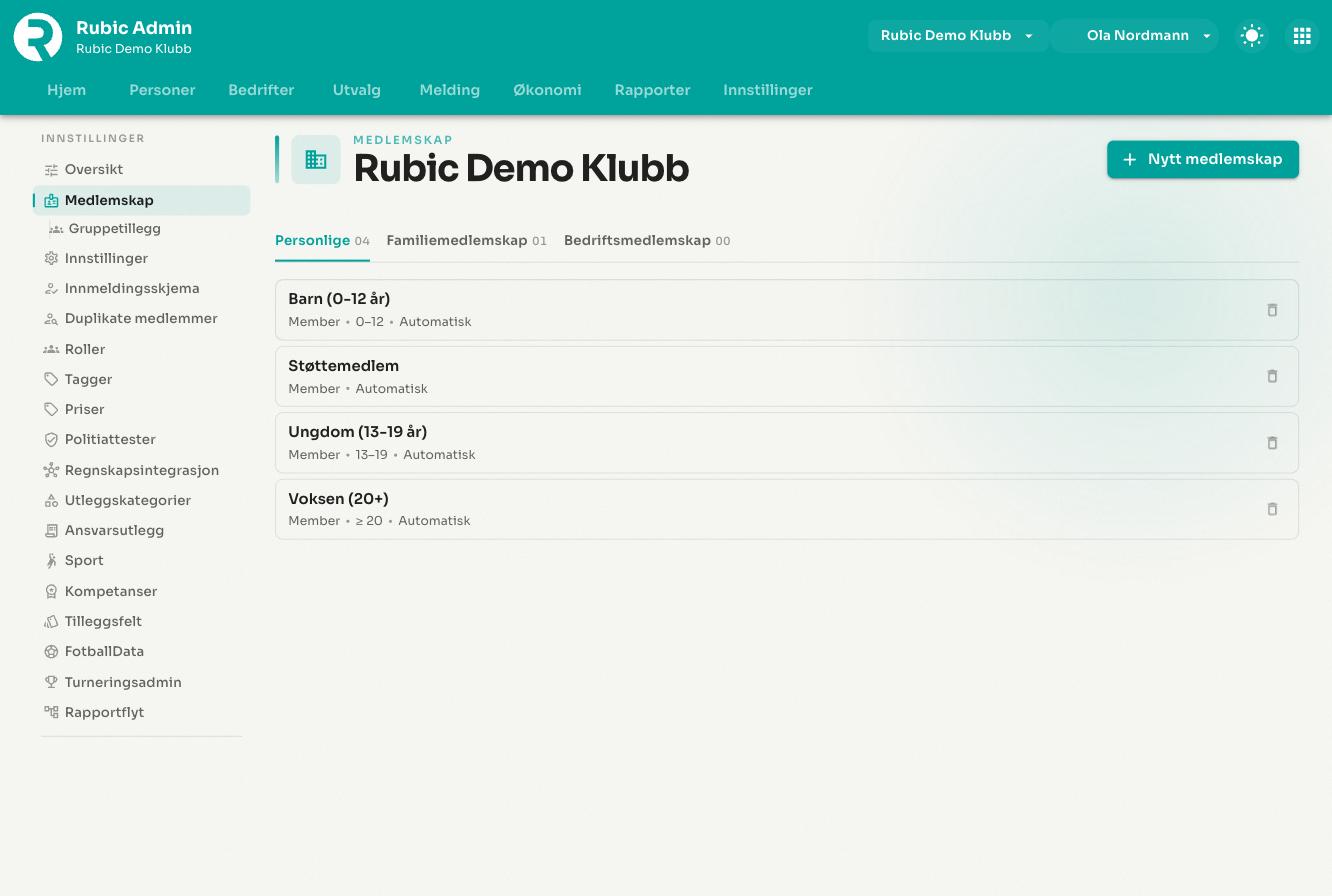Click the Duplikate medlemmer sidebar icon
The image size is (1332, 896).
(x=51, y=319)
